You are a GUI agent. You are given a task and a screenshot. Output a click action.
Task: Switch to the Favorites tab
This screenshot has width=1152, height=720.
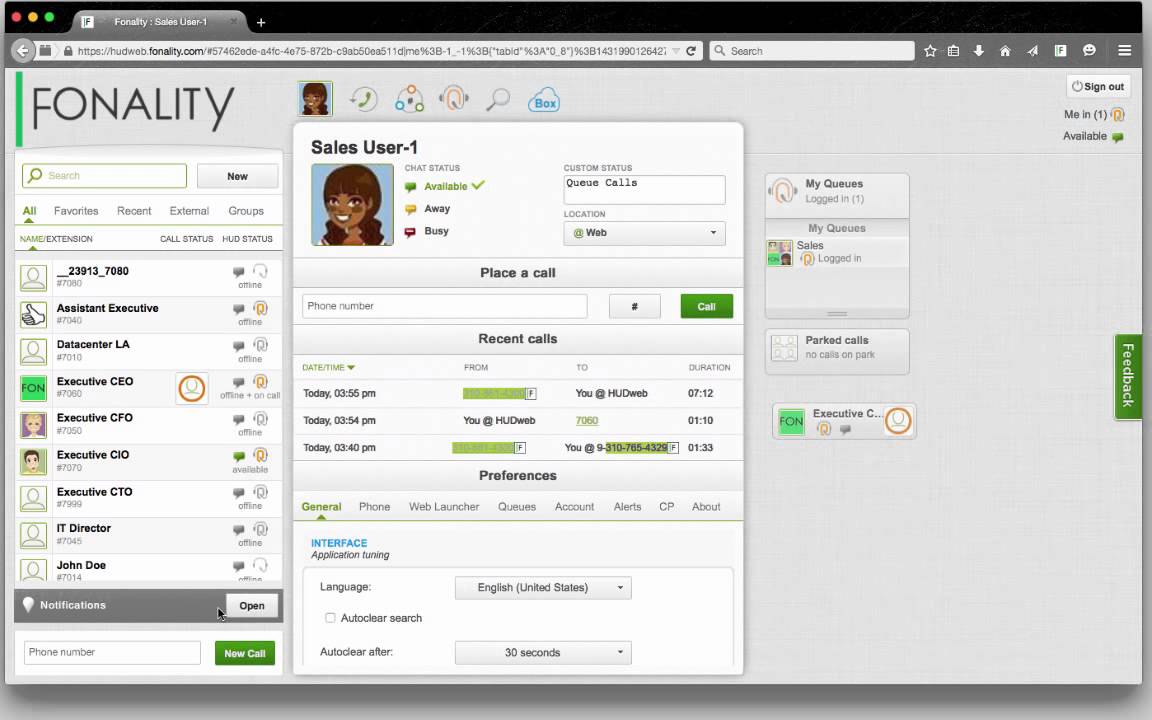tap(76, 211)
